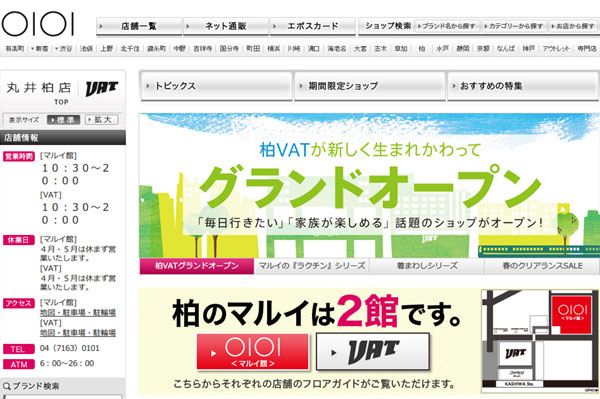The height and width of the screenshot is (399, 600).
Task: Go to the 専門店 link
Action: 587,49
